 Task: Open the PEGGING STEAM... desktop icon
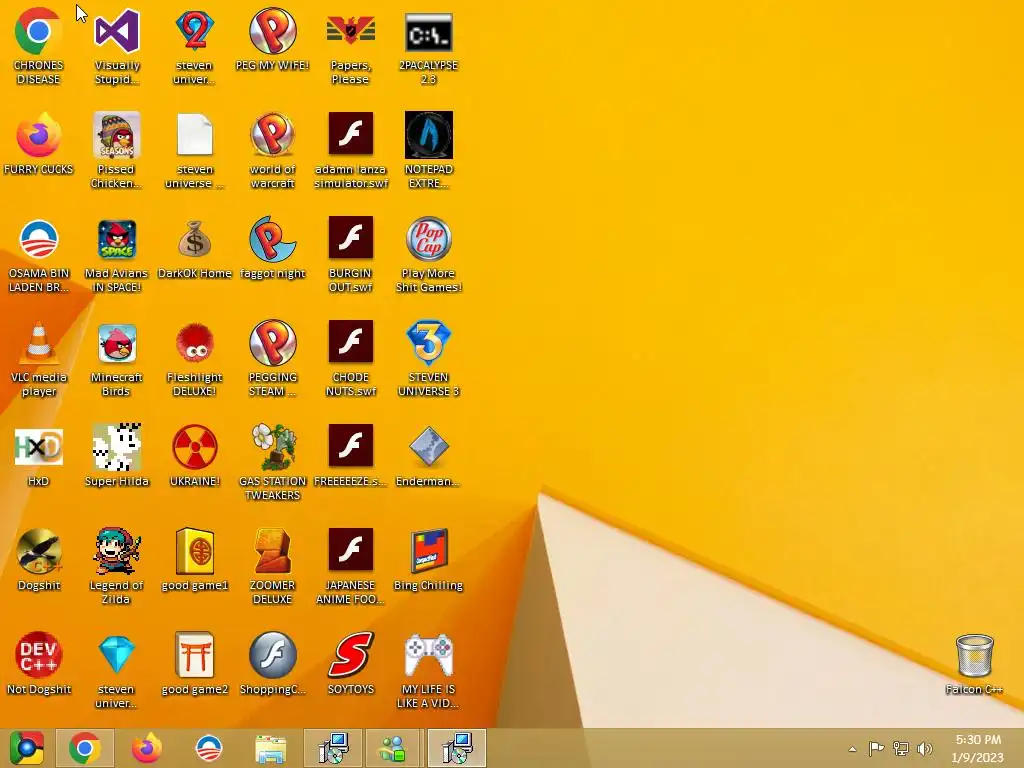coord(272,359)
